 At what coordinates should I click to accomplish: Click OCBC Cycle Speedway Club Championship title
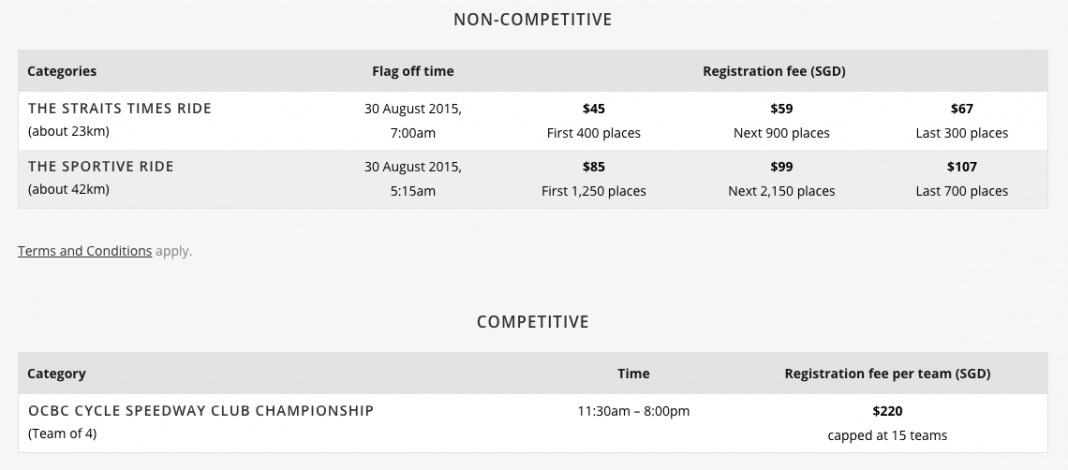(x=201, y=411)
